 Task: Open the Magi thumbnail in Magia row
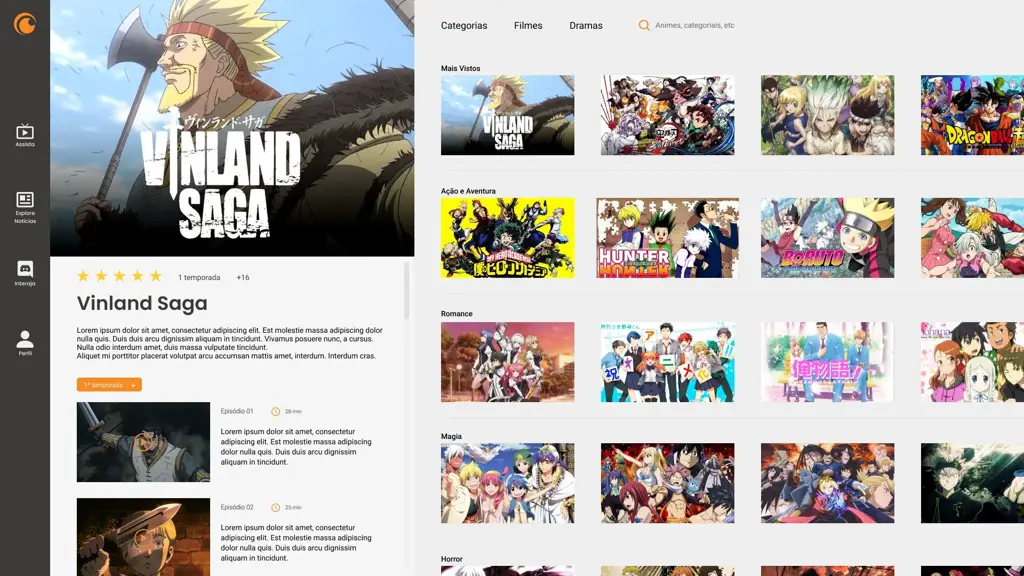(x=507, y=483)
